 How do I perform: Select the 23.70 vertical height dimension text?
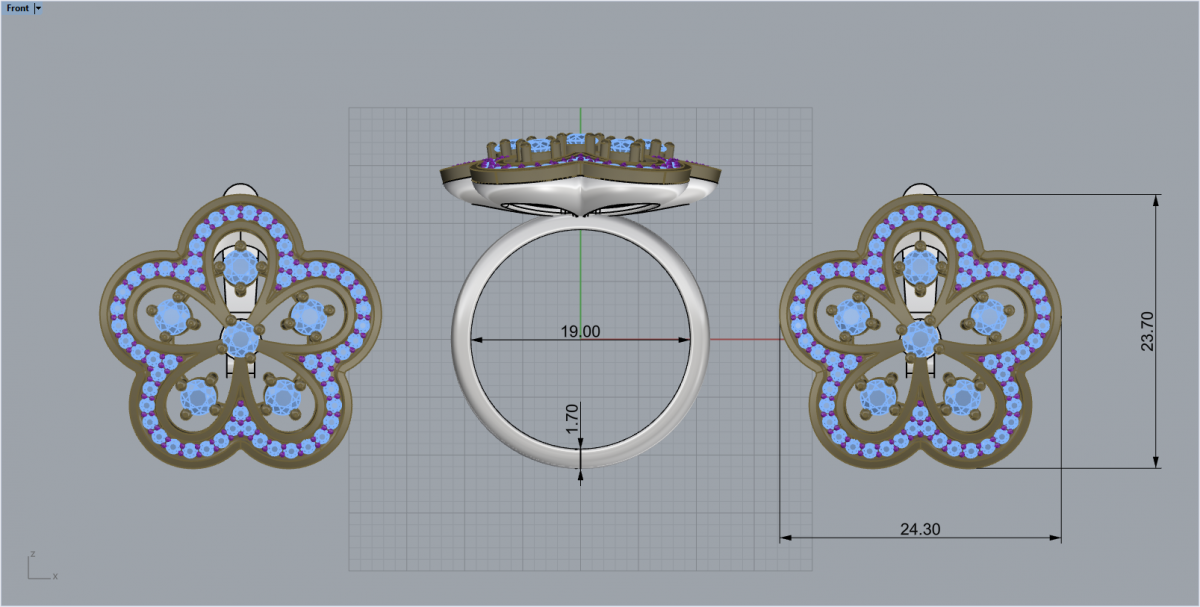[x=1147, y=331]
